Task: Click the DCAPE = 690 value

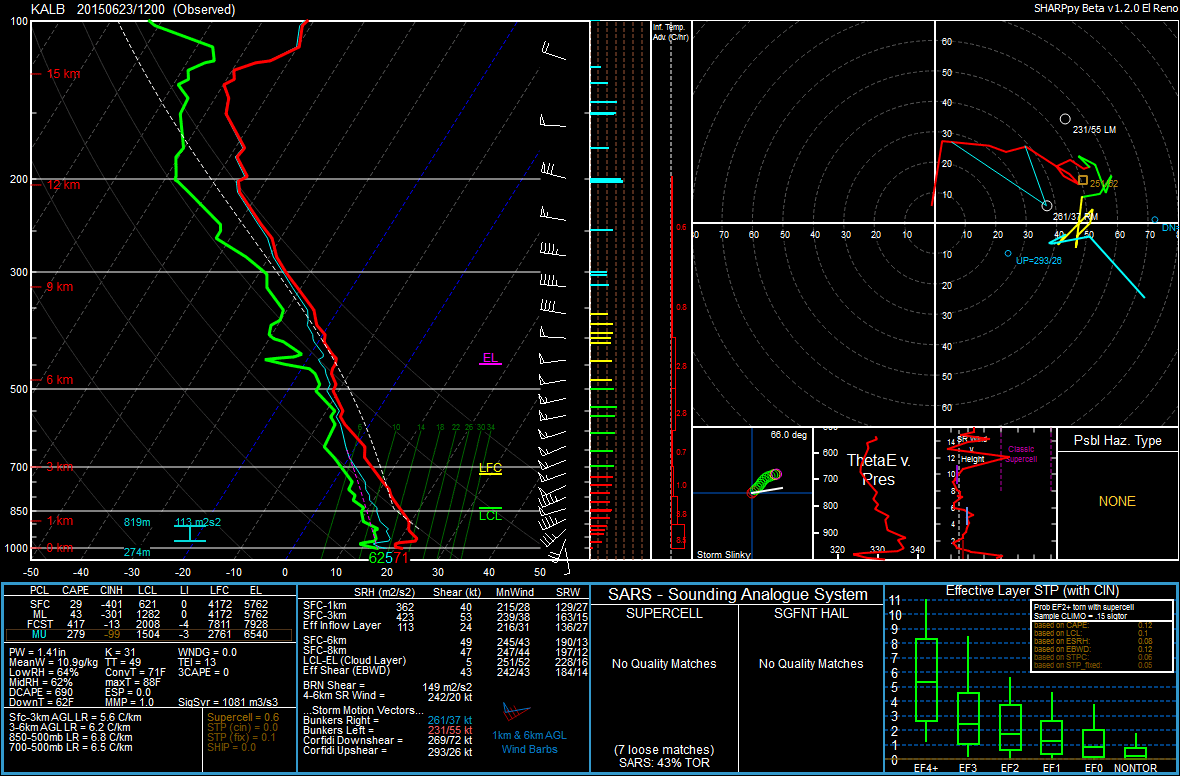Action: point(41,692)
